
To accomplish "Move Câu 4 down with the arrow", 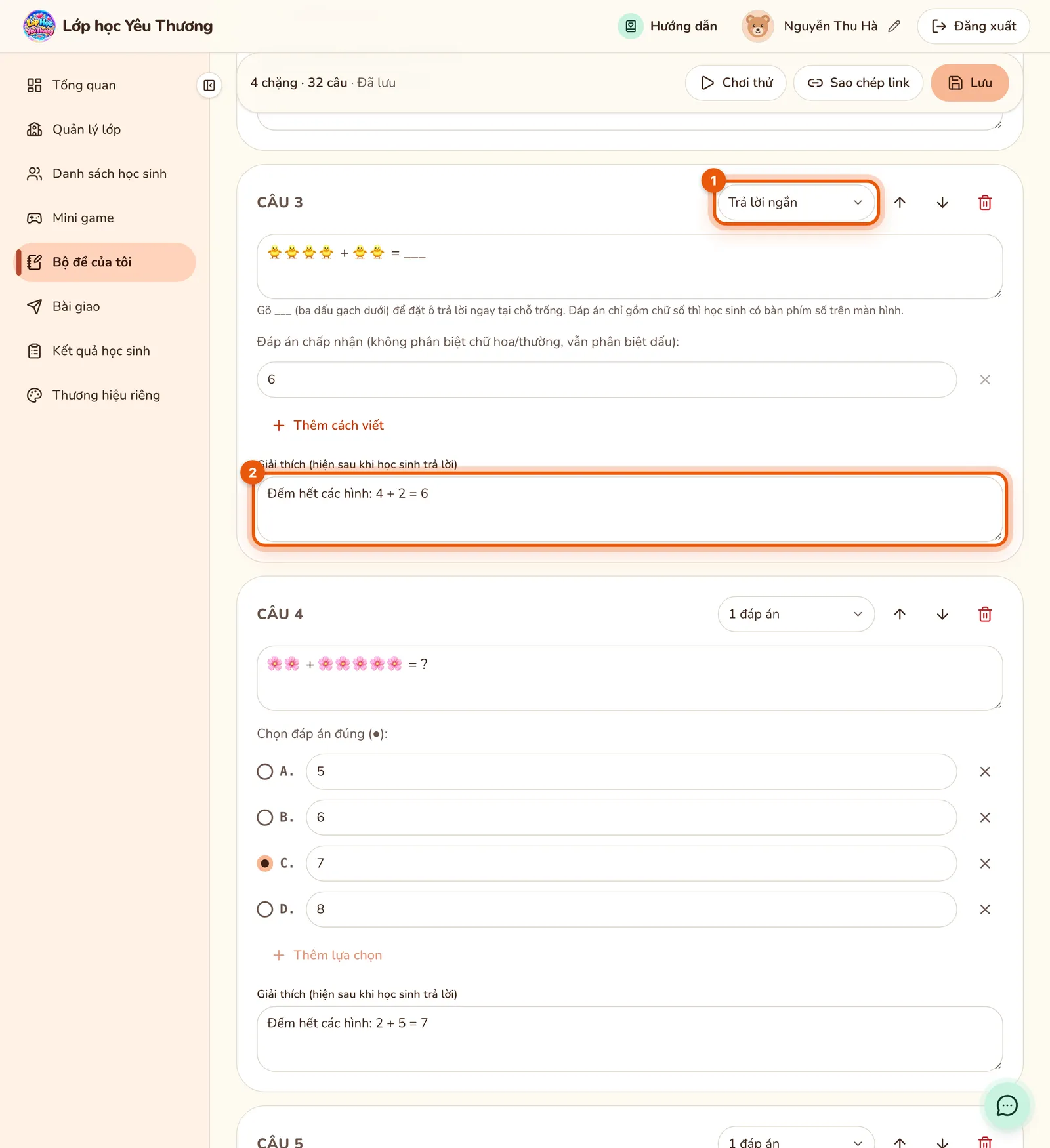I will [942, 614].
